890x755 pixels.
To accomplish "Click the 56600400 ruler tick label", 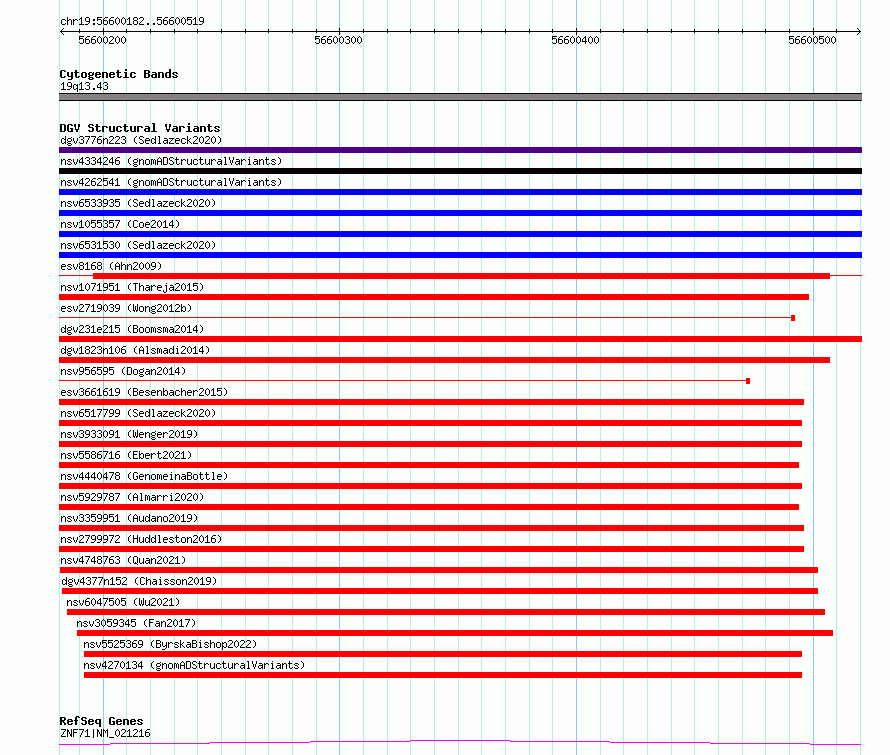I will point(575,40).
